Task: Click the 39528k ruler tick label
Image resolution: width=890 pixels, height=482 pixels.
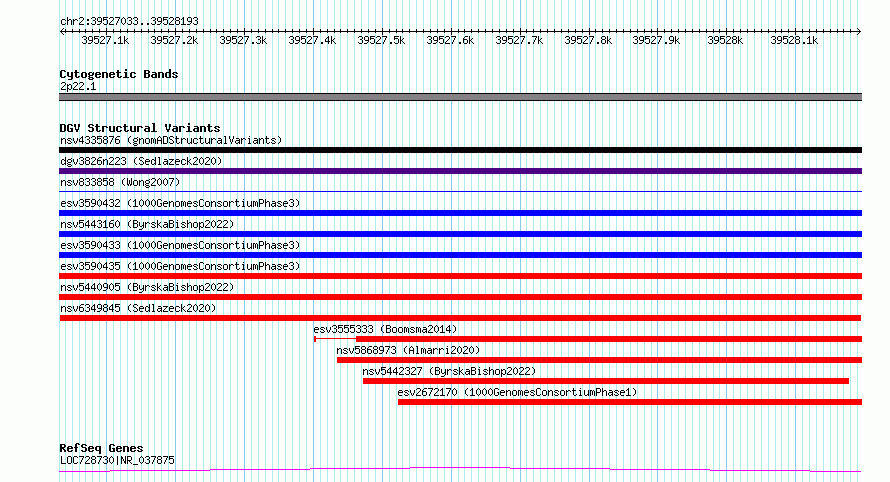Action: pos(725,40)
